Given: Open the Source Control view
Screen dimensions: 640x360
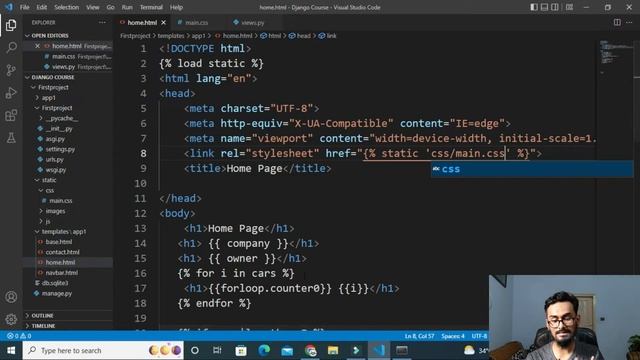Looking at the screenshot, I should coord(11,70).
